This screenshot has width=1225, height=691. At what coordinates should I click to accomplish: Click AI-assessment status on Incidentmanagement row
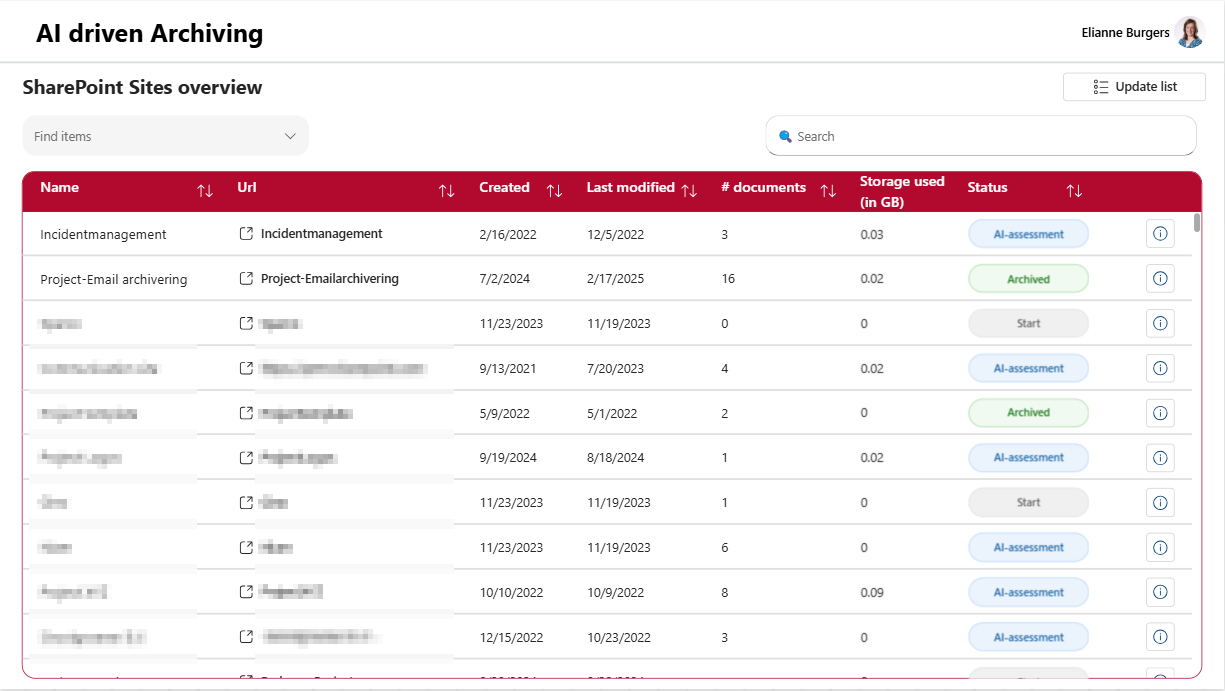(x=1028, y=234)
